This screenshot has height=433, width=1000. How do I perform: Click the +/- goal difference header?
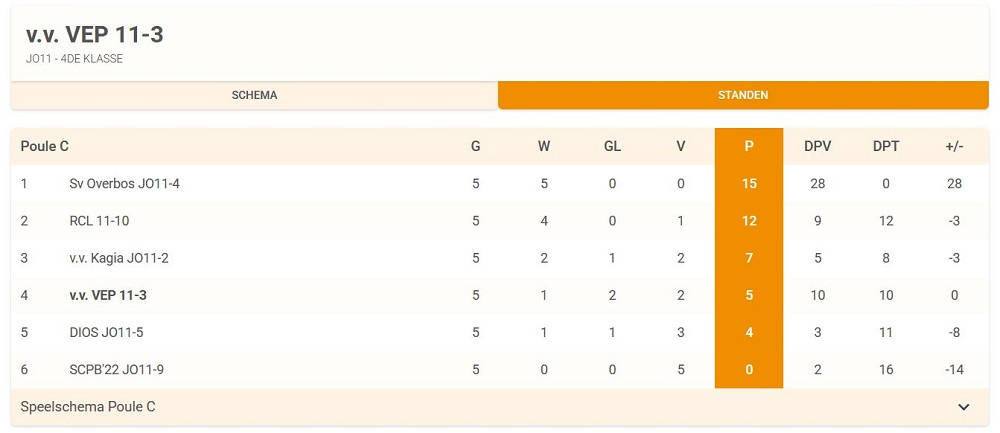click(x=954, y=146)
